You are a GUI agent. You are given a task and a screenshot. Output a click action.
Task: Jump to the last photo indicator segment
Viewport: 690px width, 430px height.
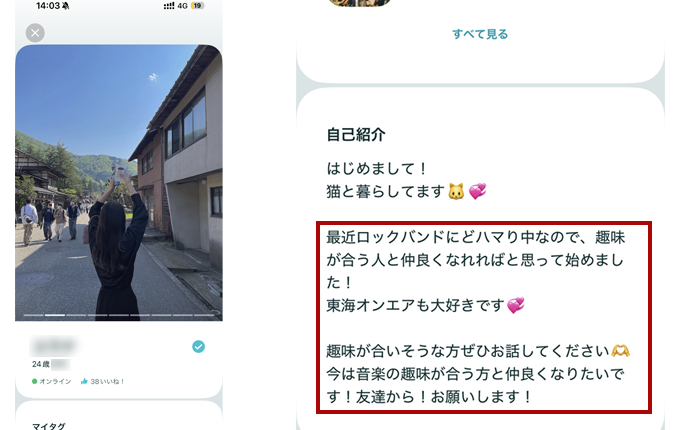click(204, 315)
